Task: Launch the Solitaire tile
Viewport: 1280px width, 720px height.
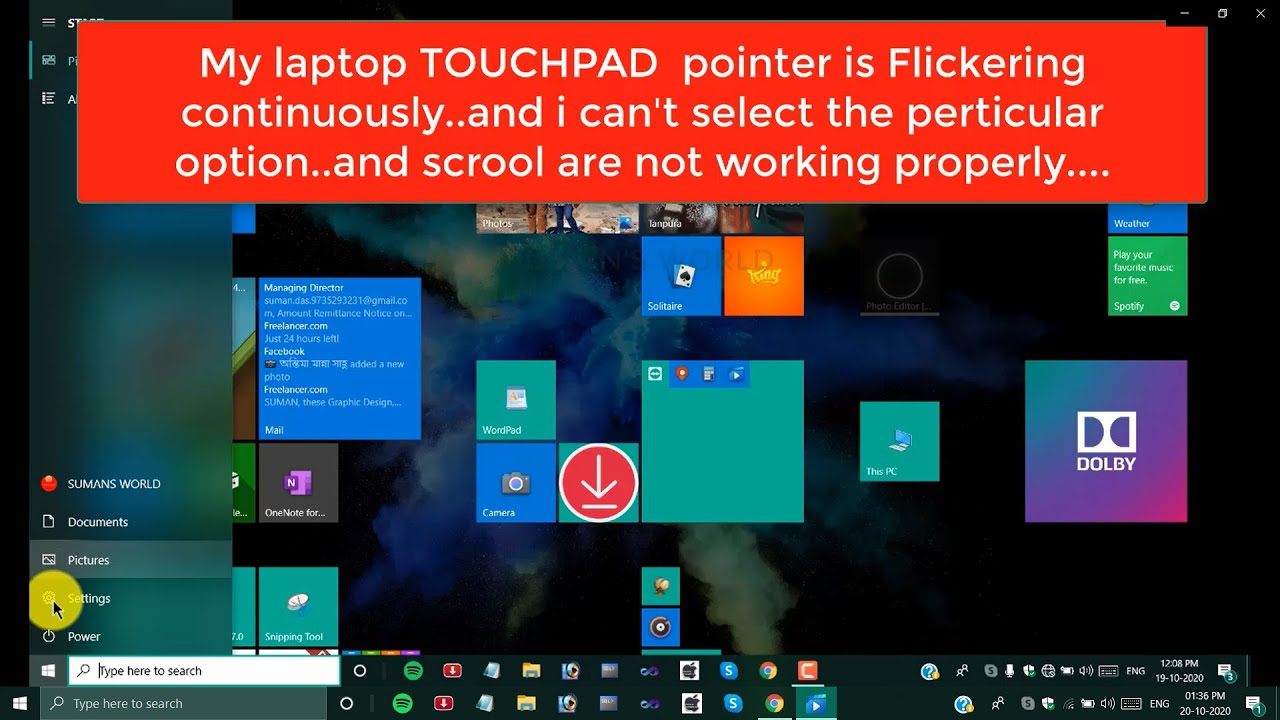Action: click(681, 276)
